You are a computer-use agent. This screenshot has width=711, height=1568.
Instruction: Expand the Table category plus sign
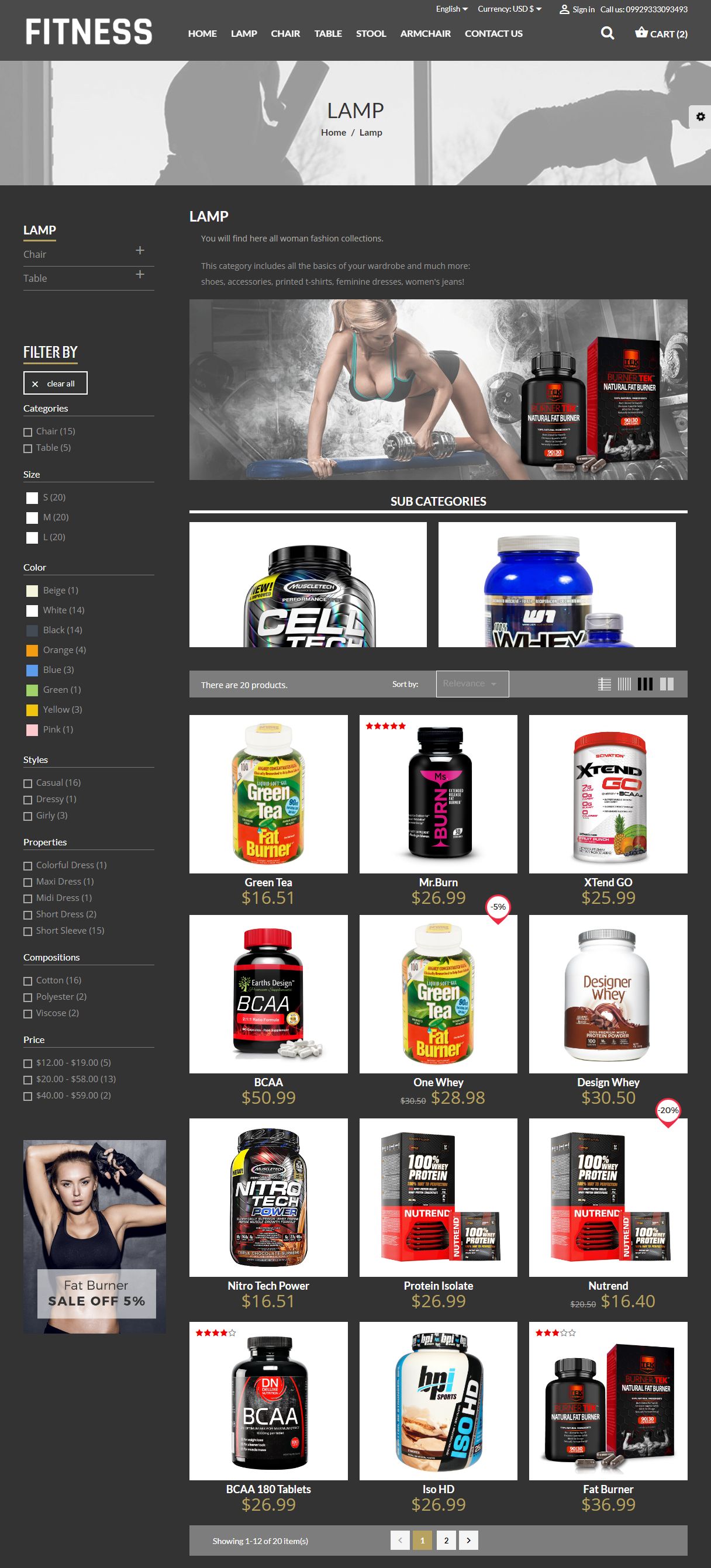pos(140,275)
